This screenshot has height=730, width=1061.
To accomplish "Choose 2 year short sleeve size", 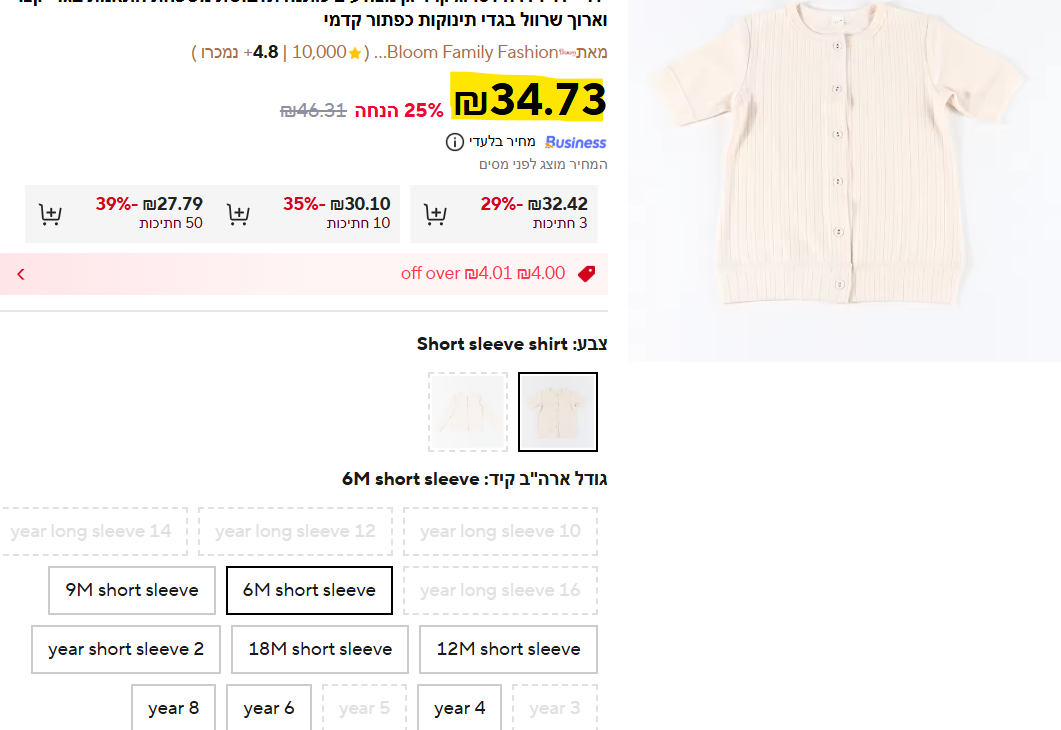I will click(126, 649).
